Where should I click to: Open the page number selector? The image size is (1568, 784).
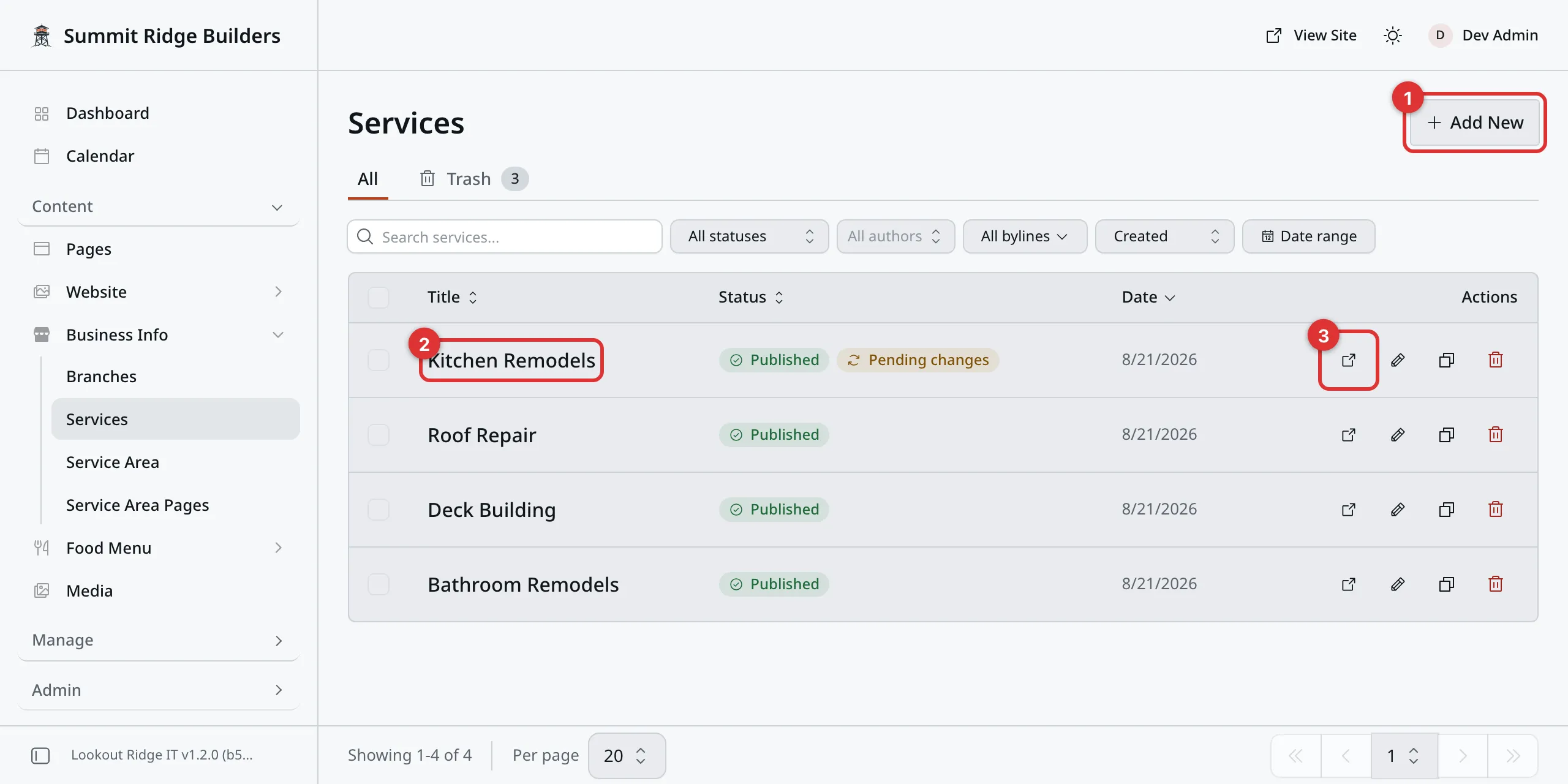(x=1404, y=756)
